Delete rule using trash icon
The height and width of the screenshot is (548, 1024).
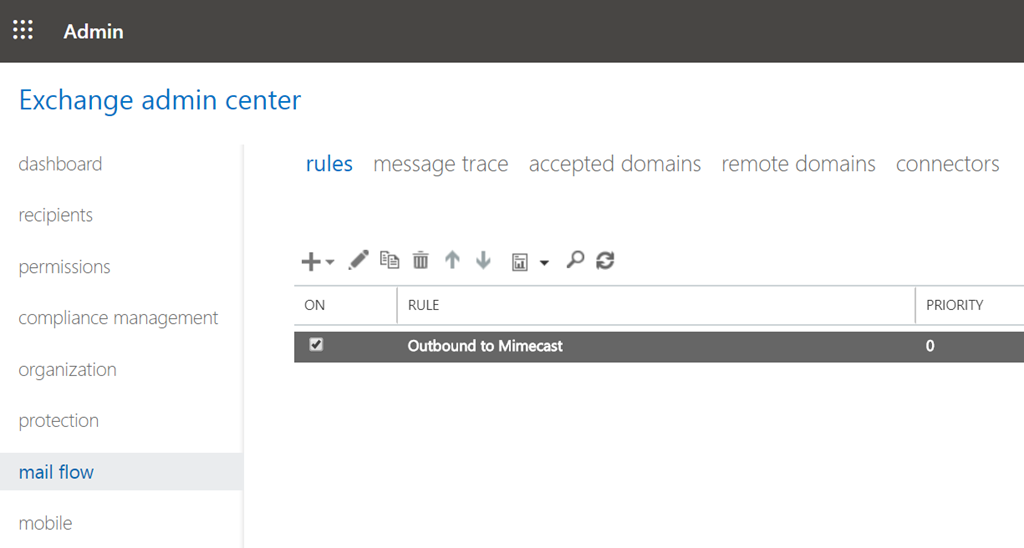point(421,260)
